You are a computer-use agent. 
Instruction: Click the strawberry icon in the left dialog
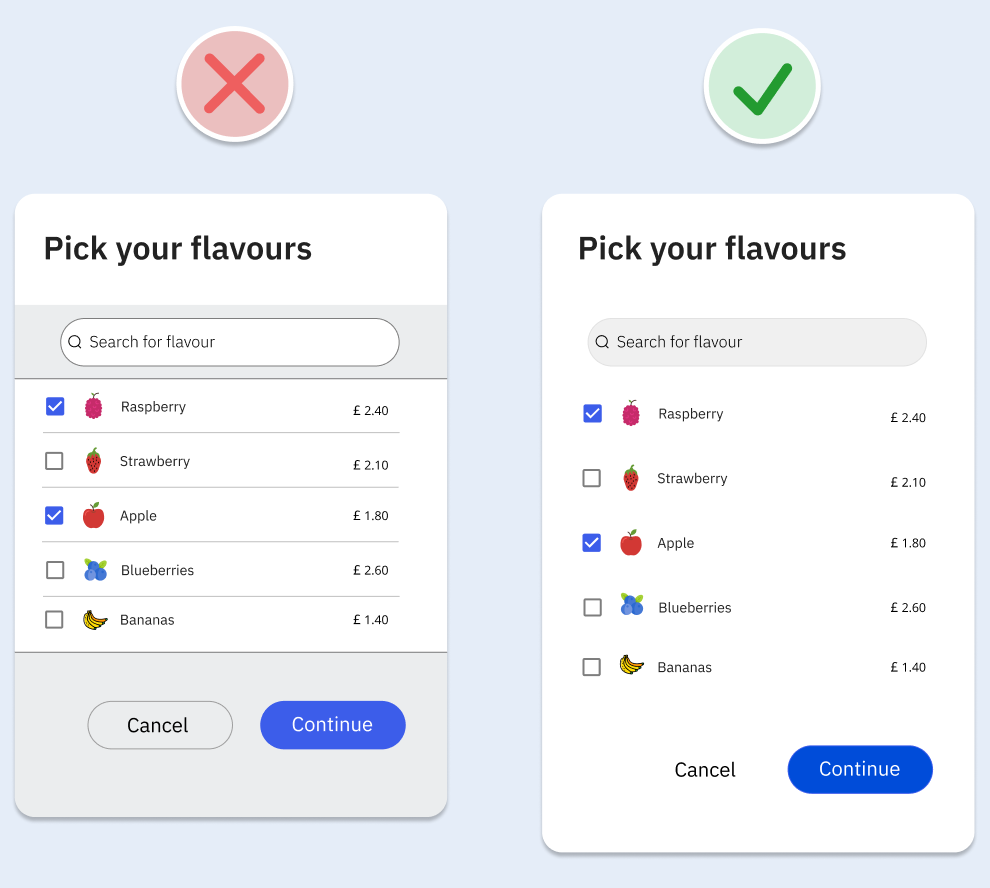93,461
